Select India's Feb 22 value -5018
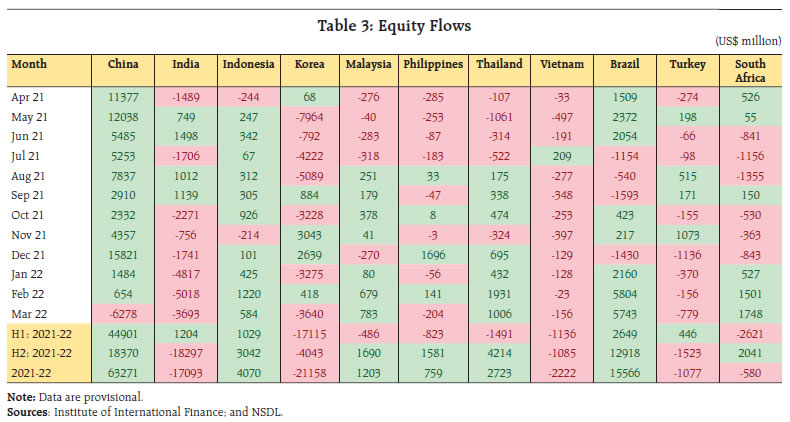Image resolution: width=790 pixels, height=422 pixels. click(188, 296)
